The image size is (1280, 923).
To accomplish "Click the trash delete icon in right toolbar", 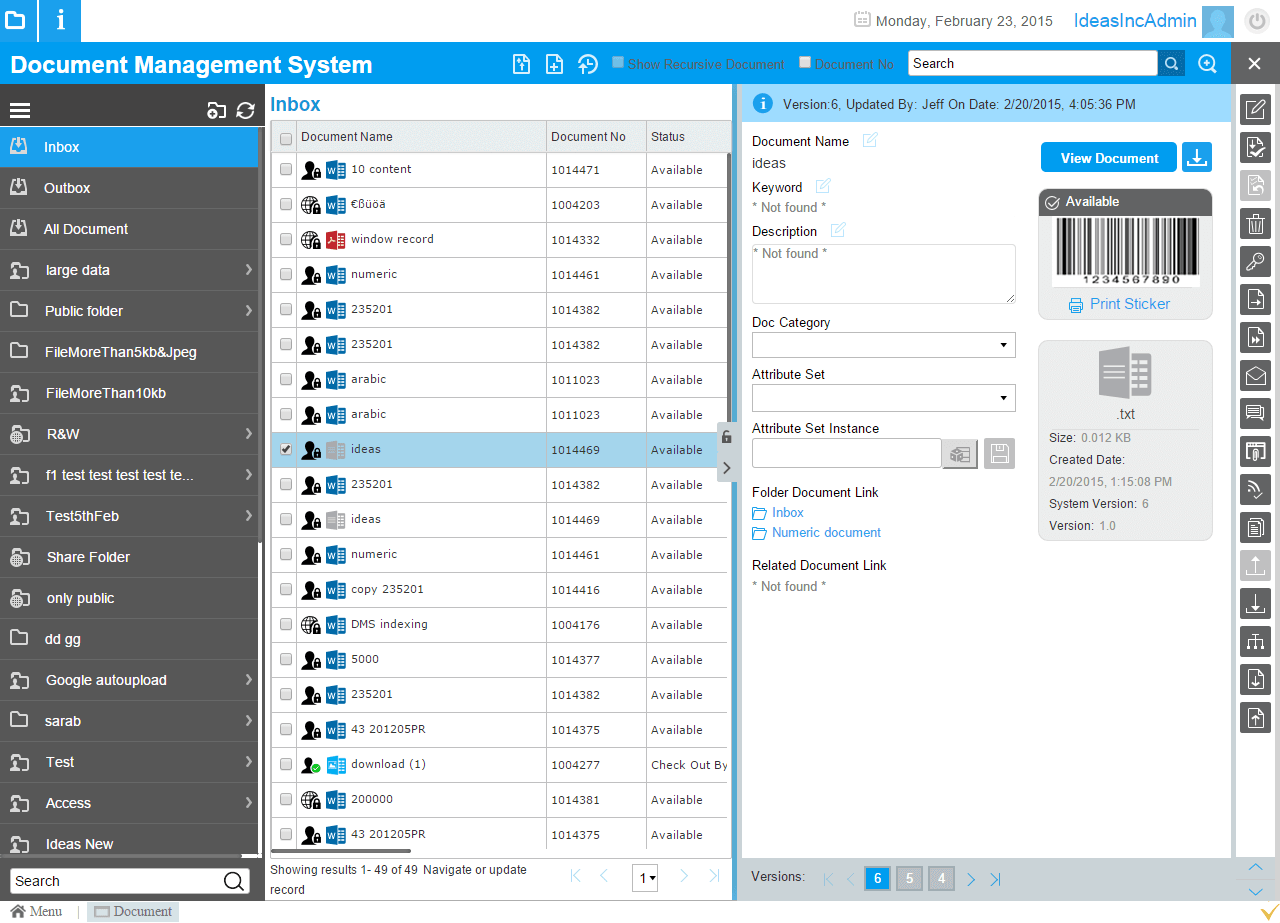I will [x=1255, y=225].
